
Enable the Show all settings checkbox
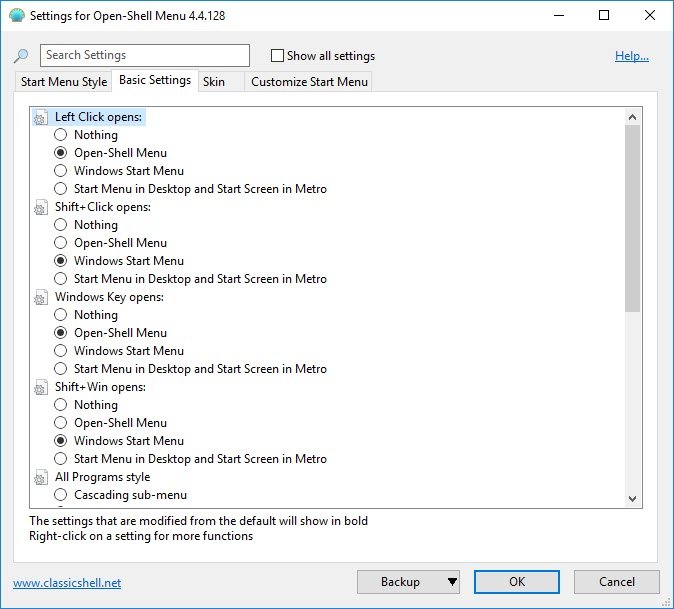coord(277,55)
